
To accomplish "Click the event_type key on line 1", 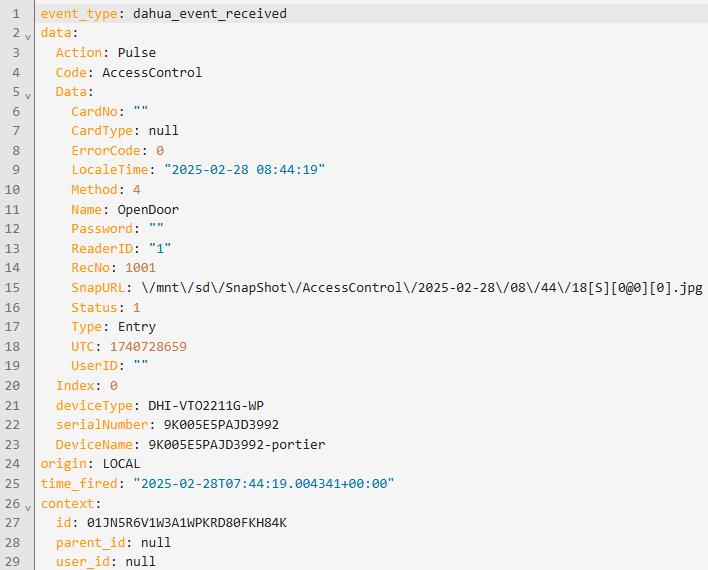I will click(x=79, y=14).
